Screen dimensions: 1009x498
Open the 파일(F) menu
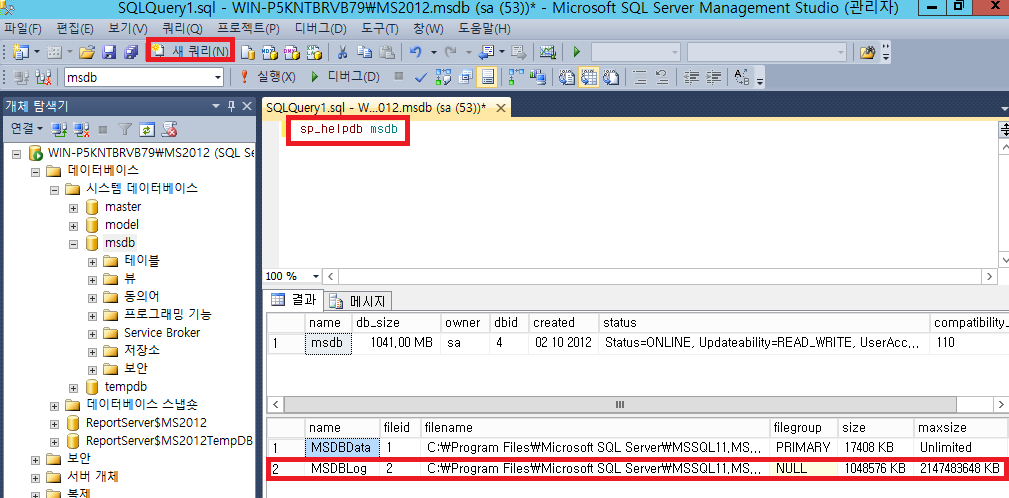pyautogui.click(x=23, y=29)
